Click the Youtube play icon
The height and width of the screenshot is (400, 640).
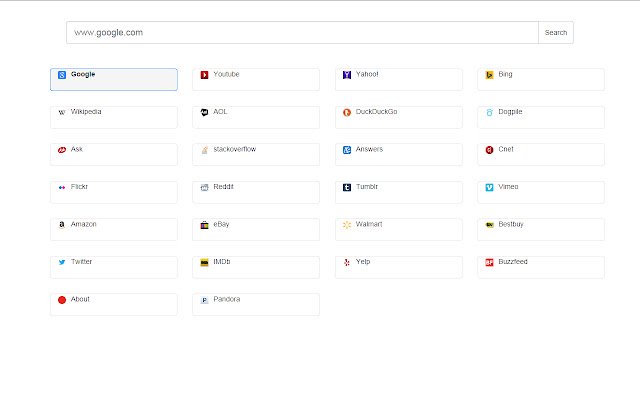tap(204, 75)
